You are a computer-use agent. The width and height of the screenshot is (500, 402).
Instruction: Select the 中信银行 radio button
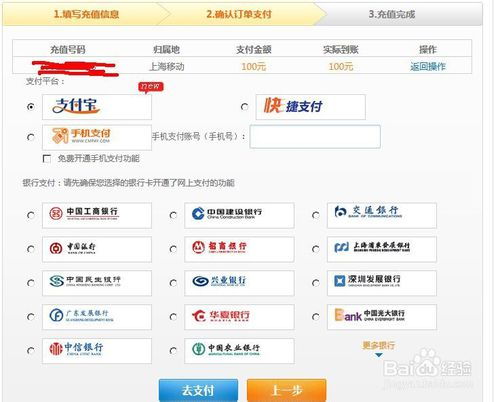pyautogui.click(x=31, y=351)
